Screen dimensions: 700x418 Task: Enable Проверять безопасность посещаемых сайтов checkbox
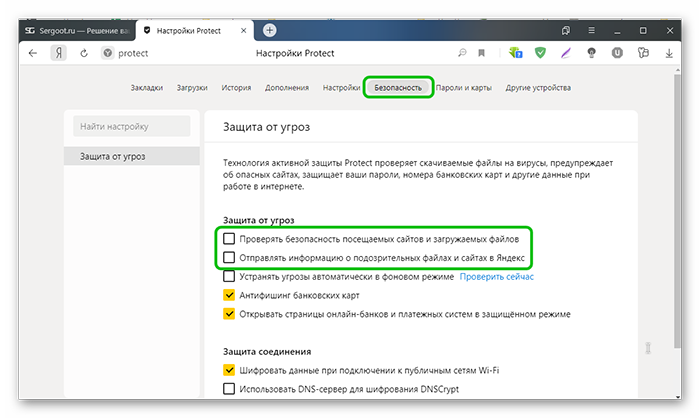pyautogui.click(x=229, y=239)
